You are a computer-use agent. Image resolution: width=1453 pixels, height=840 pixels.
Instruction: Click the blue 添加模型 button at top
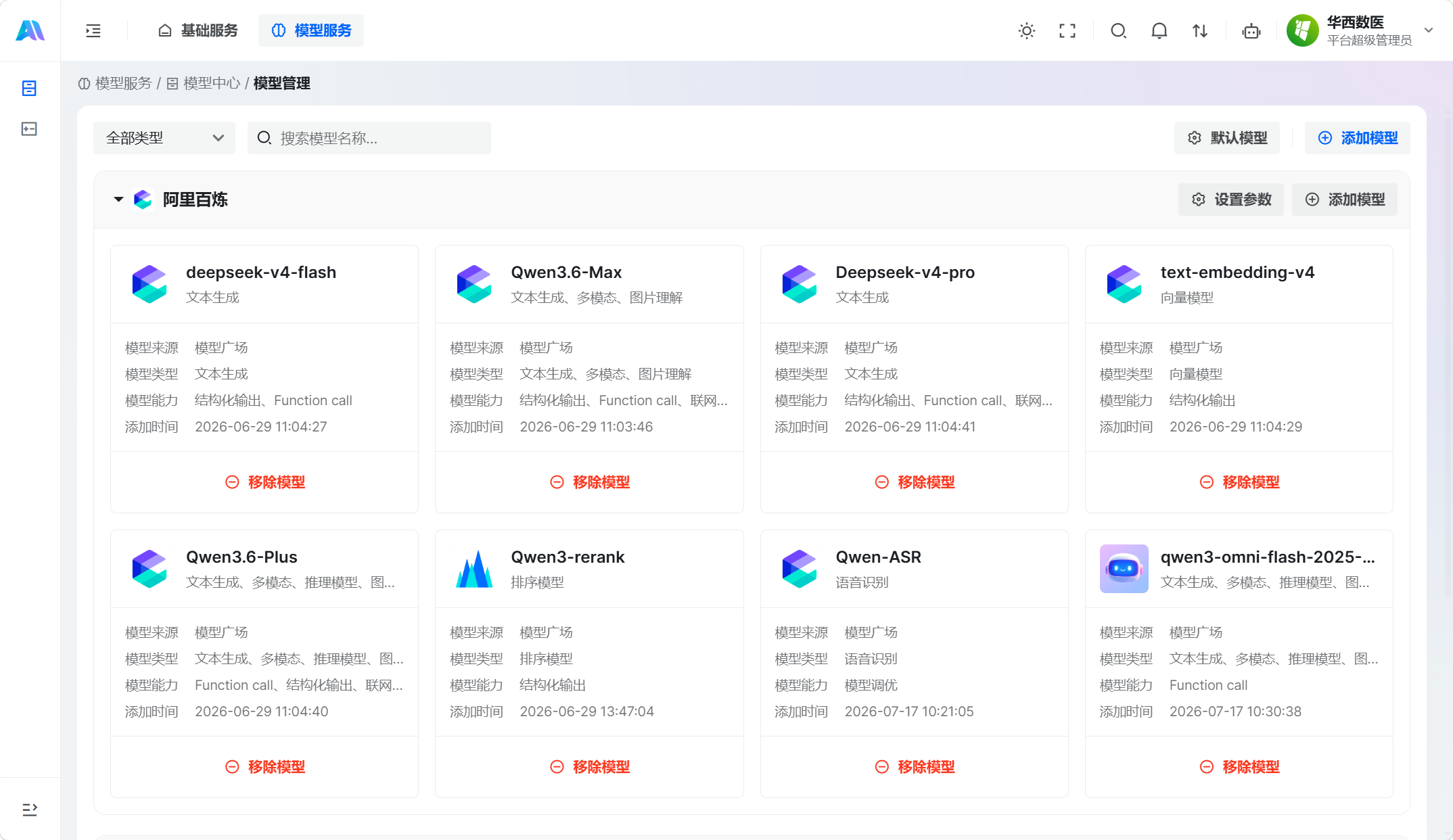(x=1358, y=138)
